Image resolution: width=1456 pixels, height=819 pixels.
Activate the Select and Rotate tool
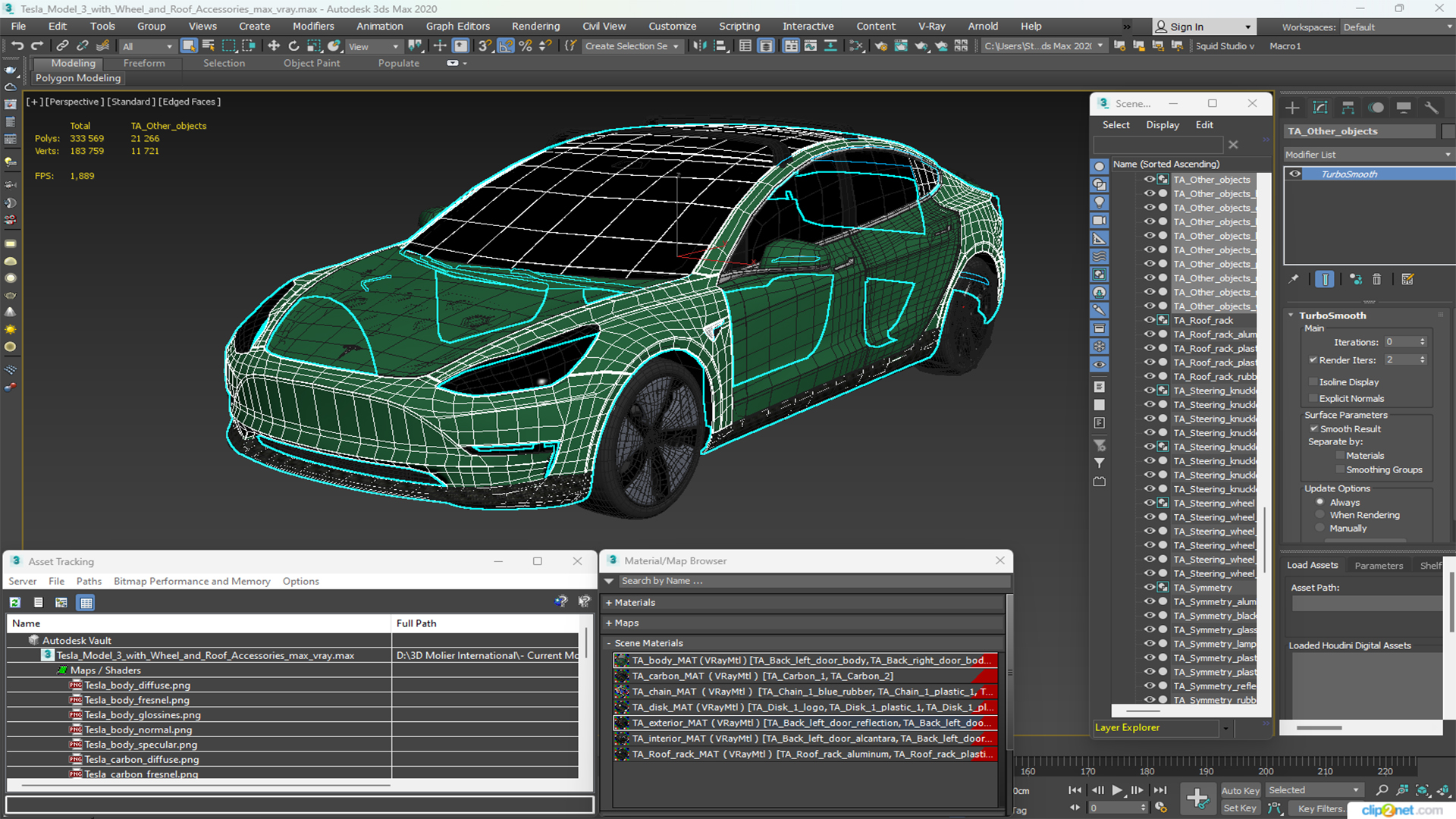coord(293,46)
